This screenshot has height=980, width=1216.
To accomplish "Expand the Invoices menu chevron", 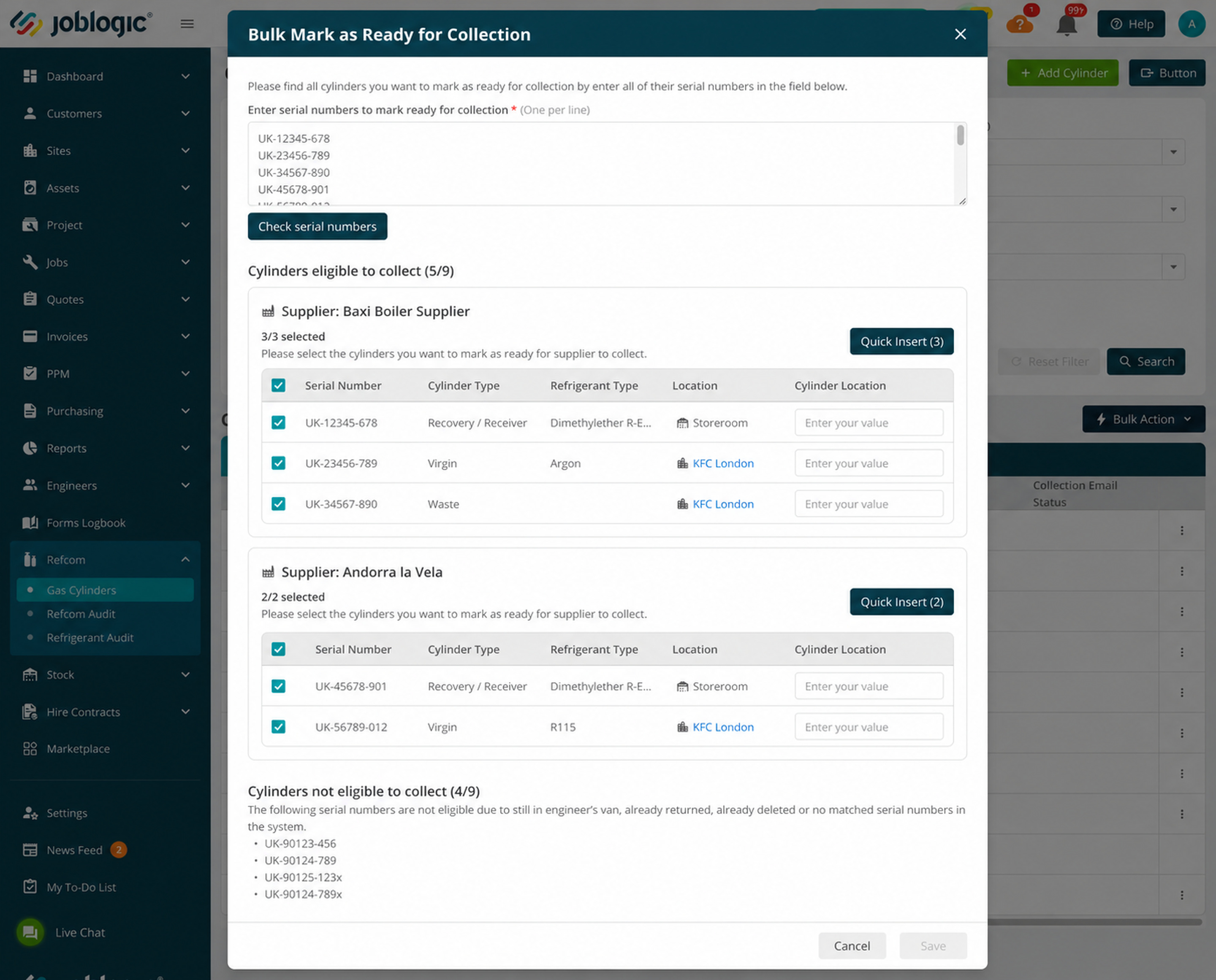I will pyautogui.click(x=185, y=336).
